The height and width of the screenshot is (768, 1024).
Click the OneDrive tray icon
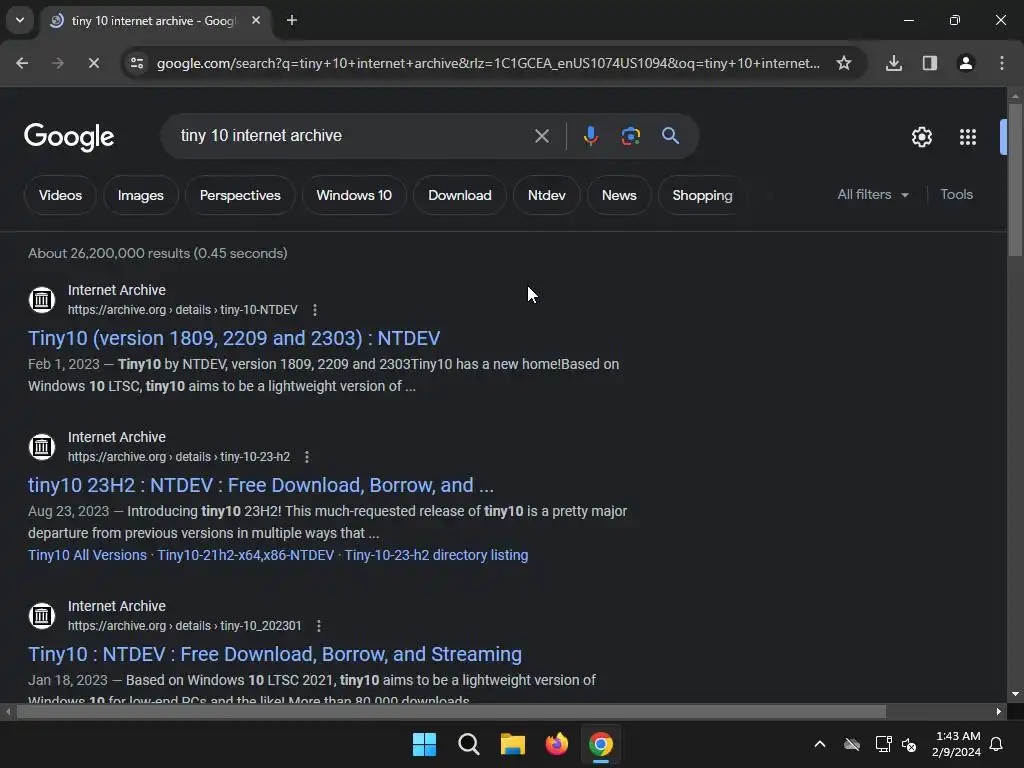[852, 744]
